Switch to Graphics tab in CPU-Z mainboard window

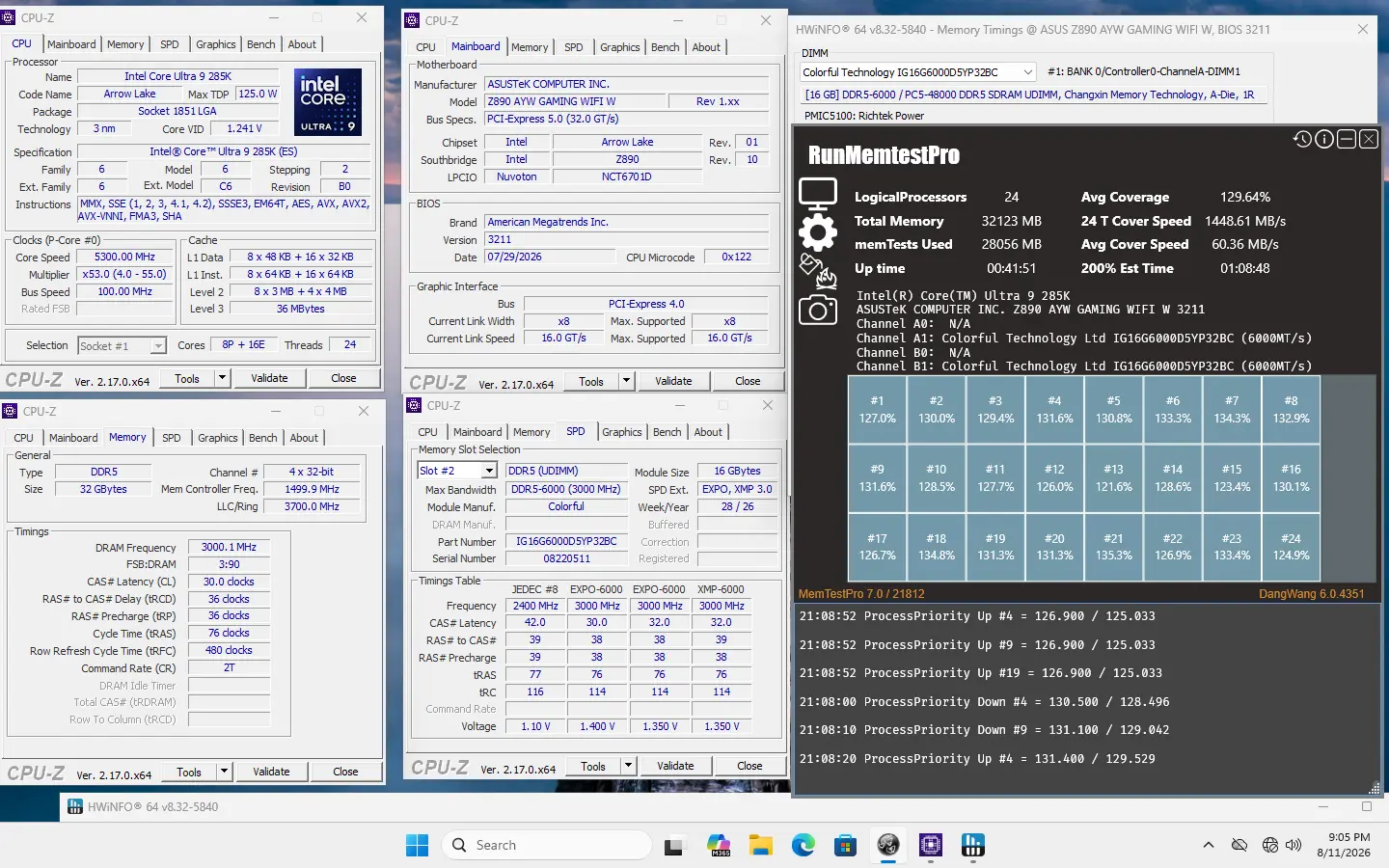619,47
